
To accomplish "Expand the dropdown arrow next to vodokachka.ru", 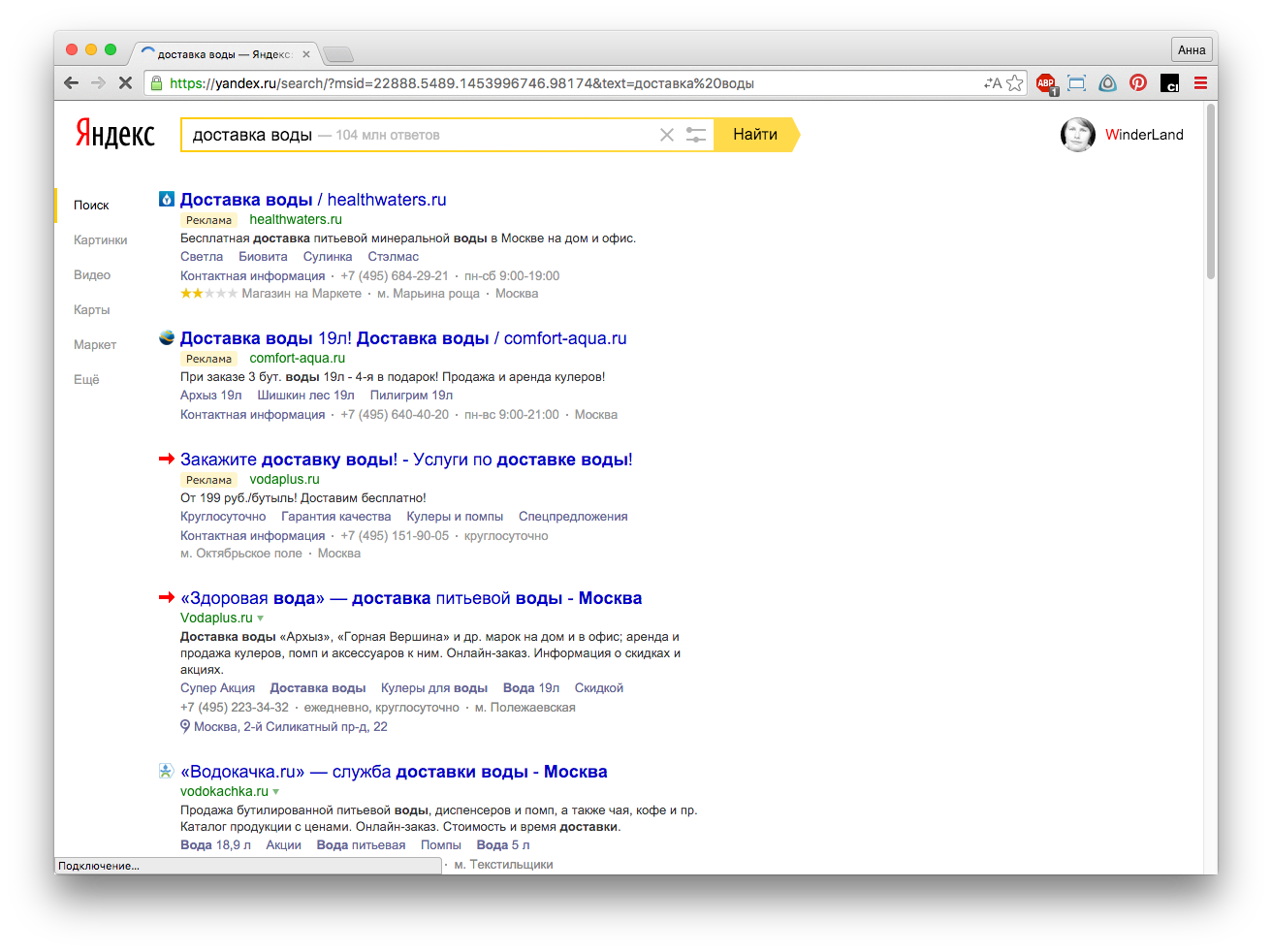I will [x=276, y=792].
